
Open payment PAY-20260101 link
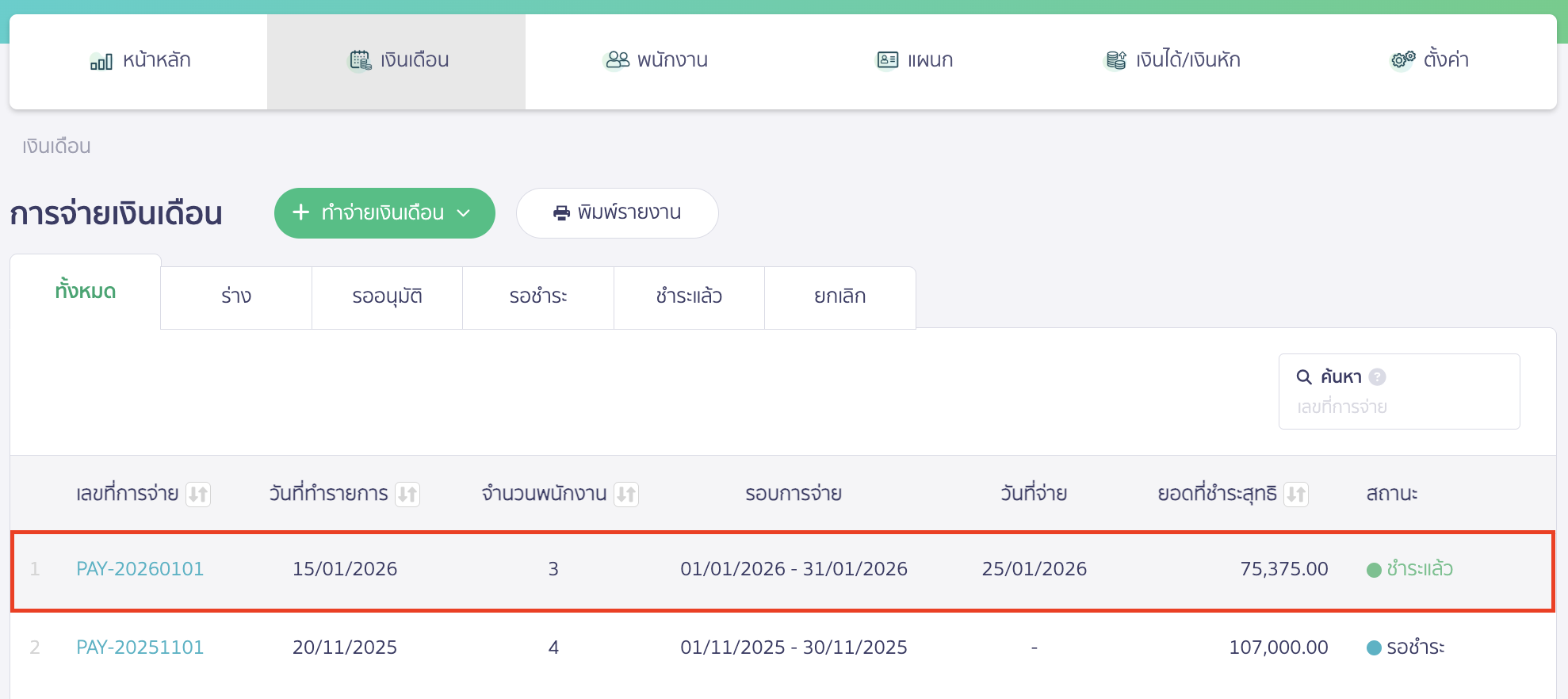coord(140,569)
